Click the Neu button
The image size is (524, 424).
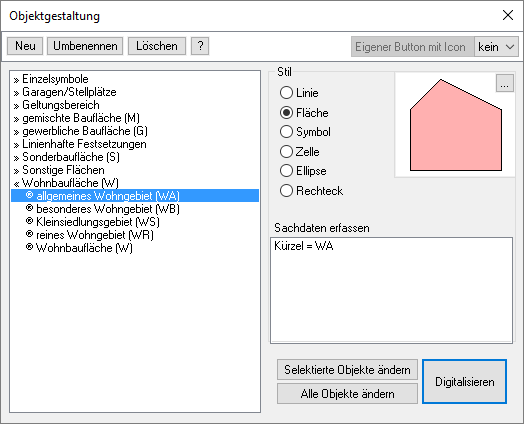click(25, 46)
